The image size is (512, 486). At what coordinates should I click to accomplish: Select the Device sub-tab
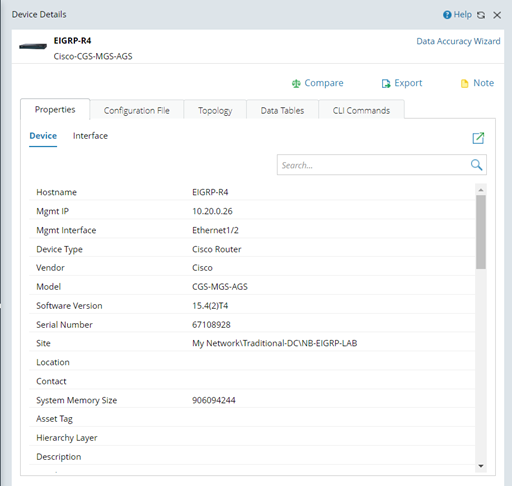43,136
